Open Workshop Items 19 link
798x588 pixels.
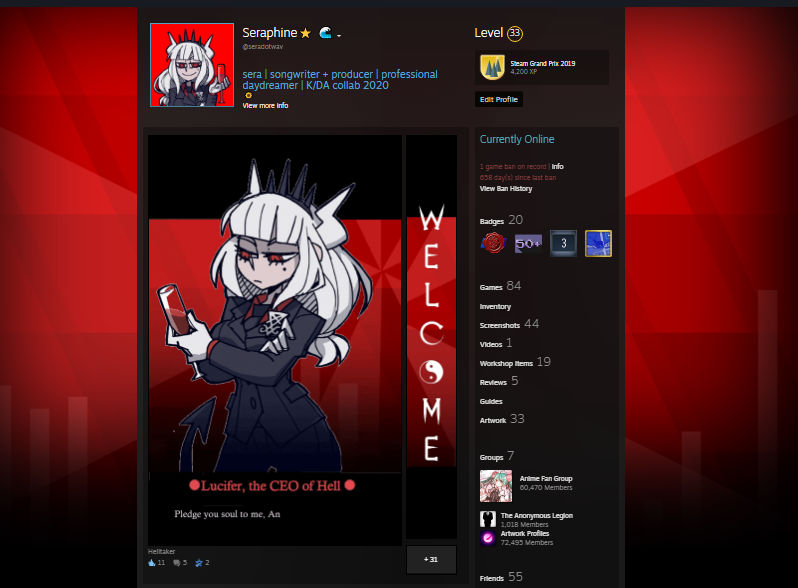coord(515,362)
